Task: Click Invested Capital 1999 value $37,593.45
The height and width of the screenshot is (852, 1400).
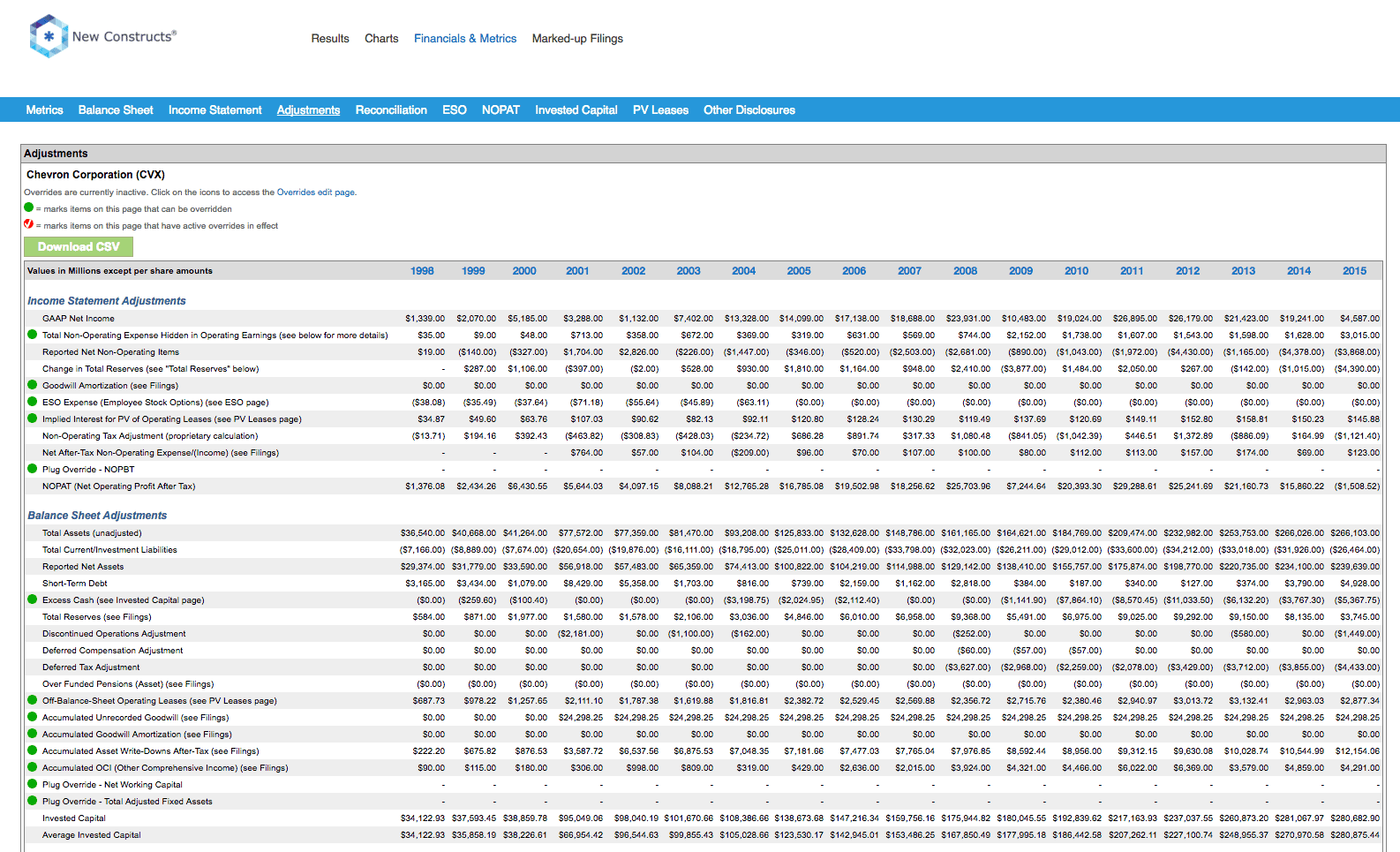Action: [474, 818]
